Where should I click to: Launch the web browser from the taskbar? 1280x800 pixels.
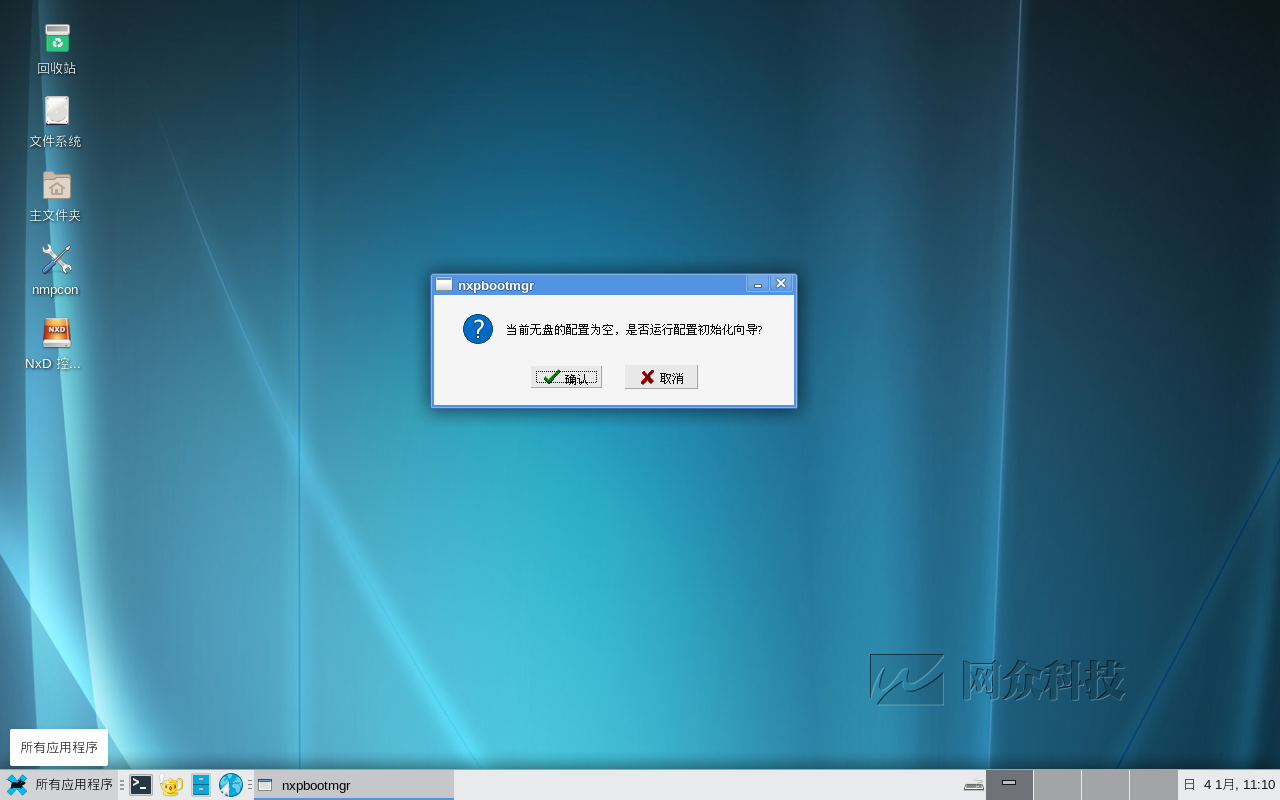pyautogui.click(x=230, y=785)
